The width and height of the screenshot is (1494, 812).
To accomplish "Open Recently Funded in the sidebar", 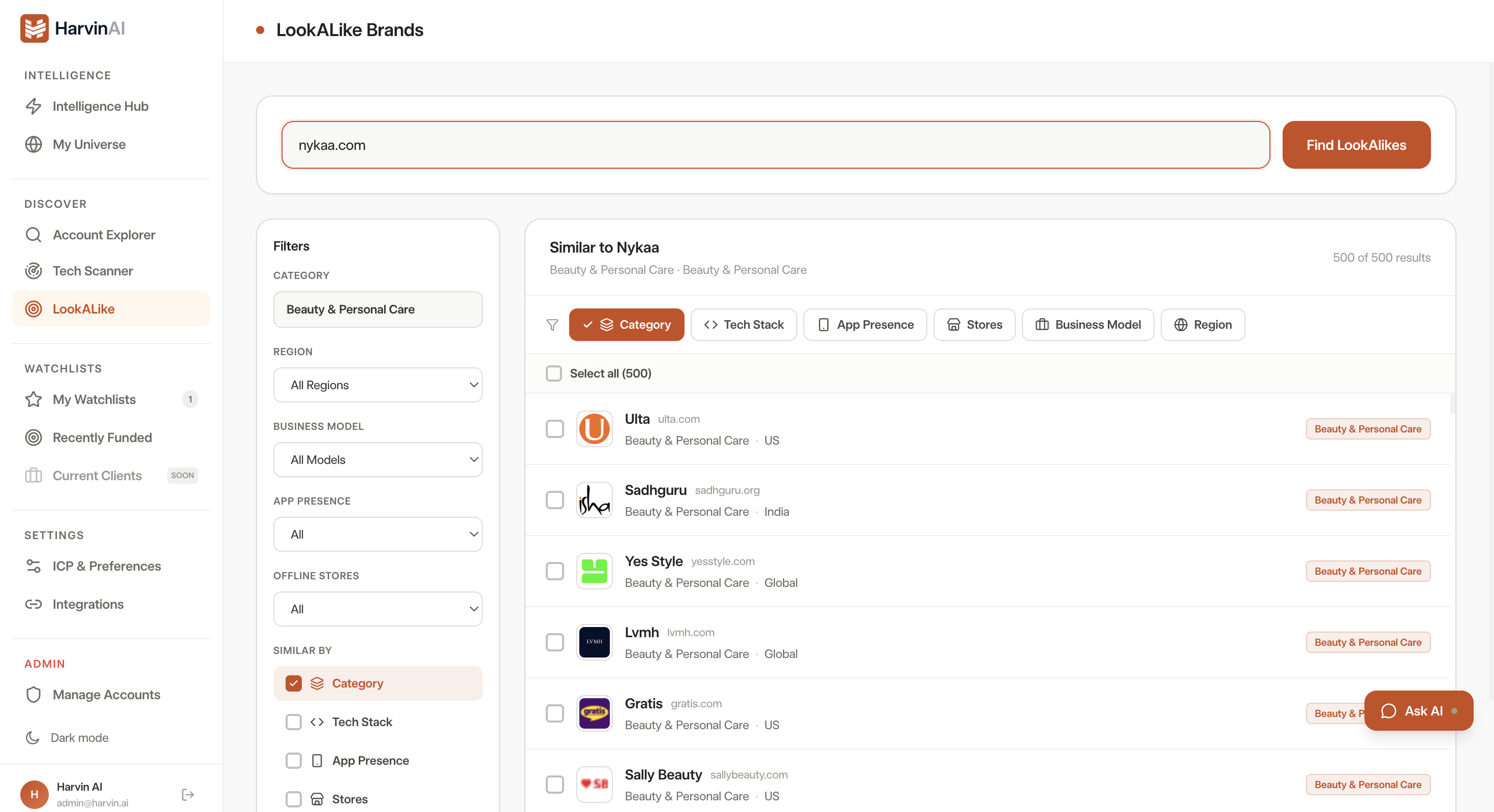I will (102, 438).
